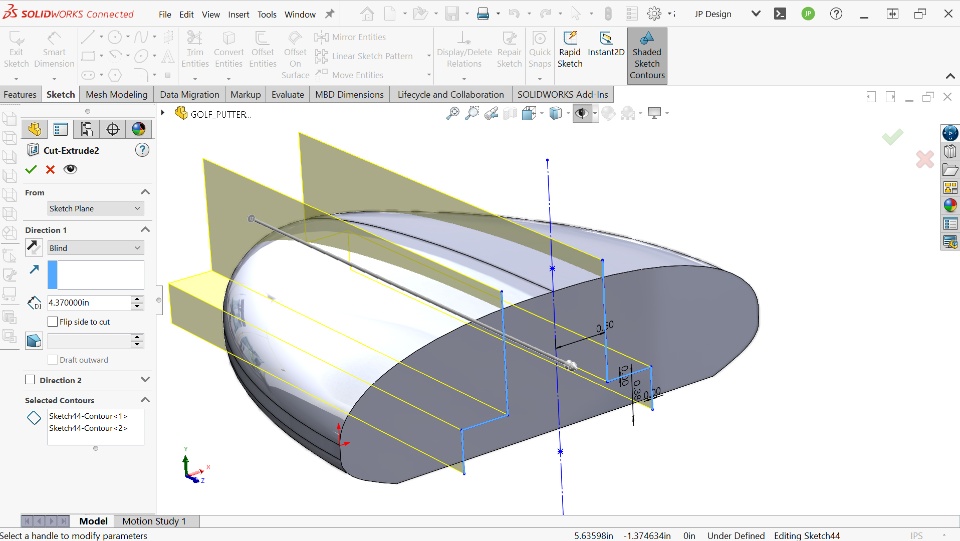This screenshot has height=541, width=960.
Task: Open the Insert menu
Action: 239,15
